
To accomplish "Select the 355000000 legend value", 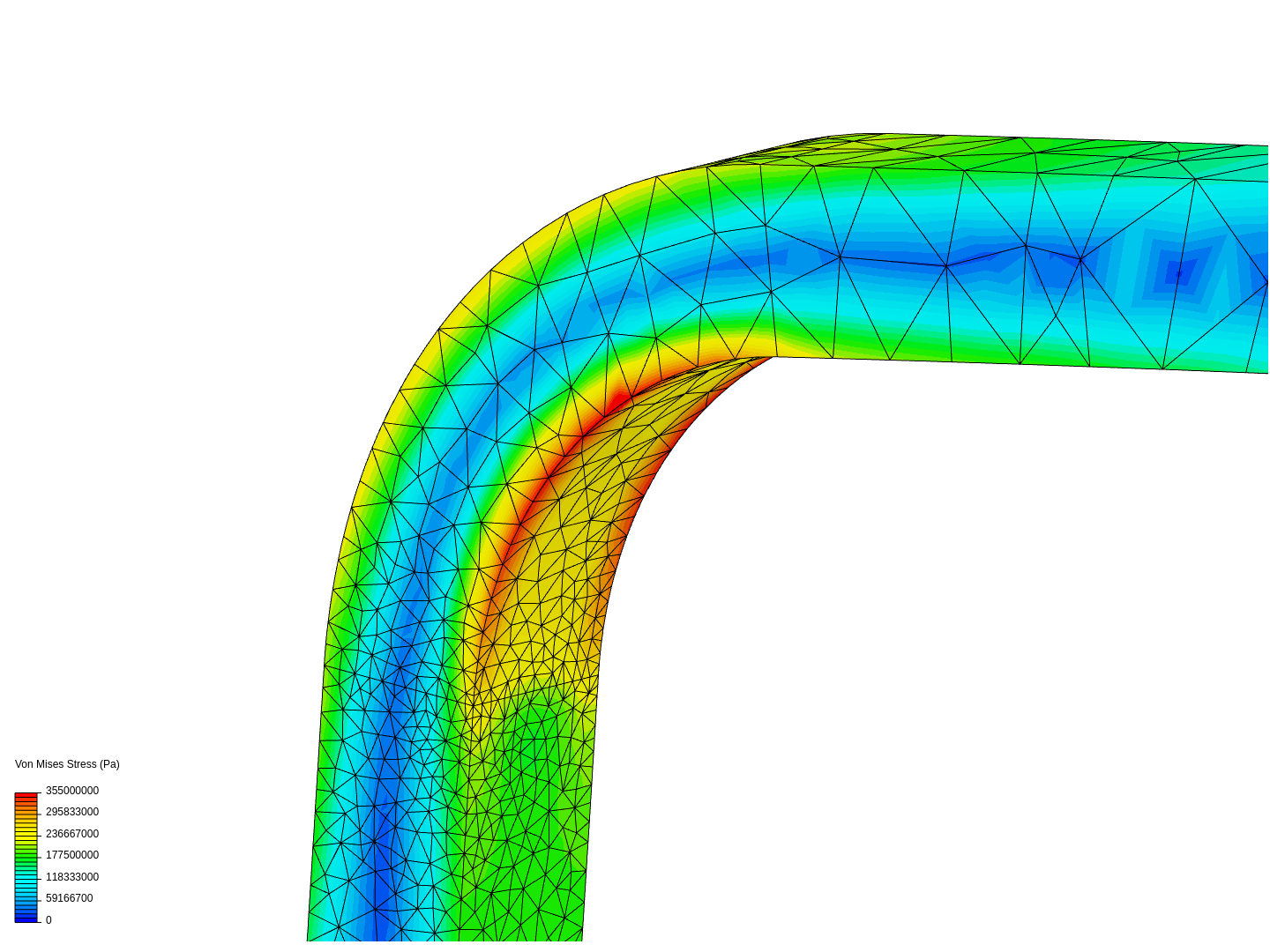I will [x=72, y=791].
